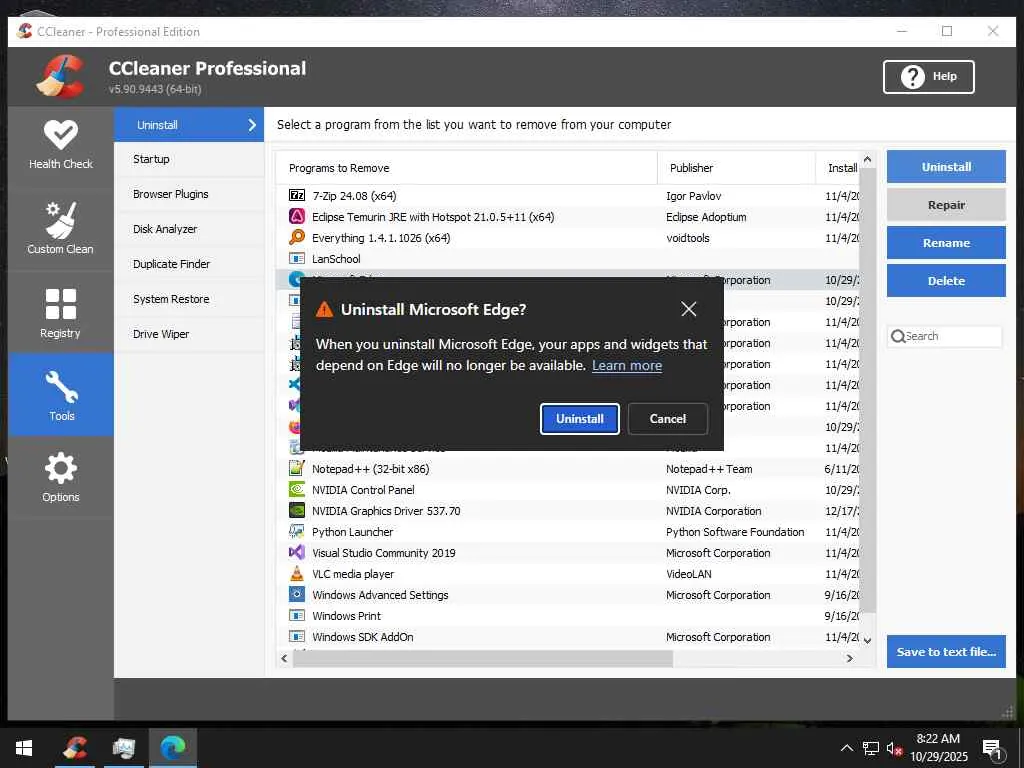The height and width of the screenshot is (768, 1024).
Task: Go to the Registry section
Action: 61,313
